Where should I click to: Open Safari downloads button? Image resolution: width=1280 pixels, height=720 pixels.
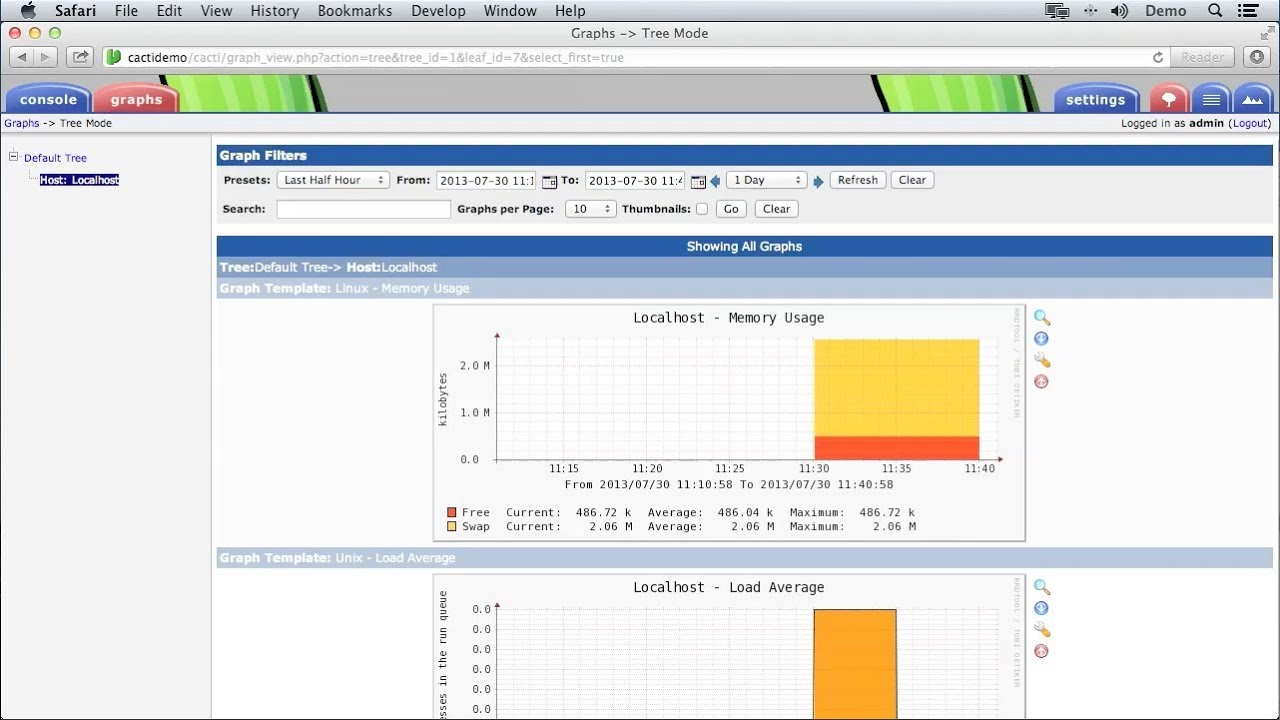(x=1257, y=57)
